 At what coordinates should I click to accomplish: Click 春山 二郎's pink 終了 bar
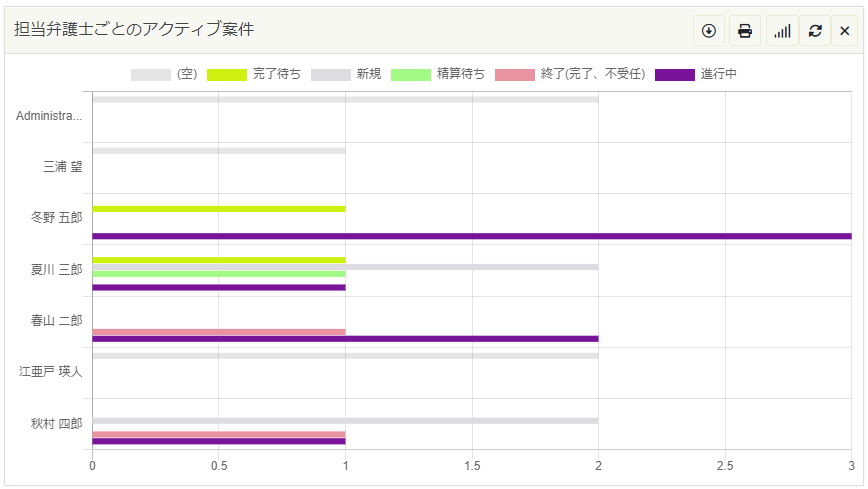[x=218, y=332]
